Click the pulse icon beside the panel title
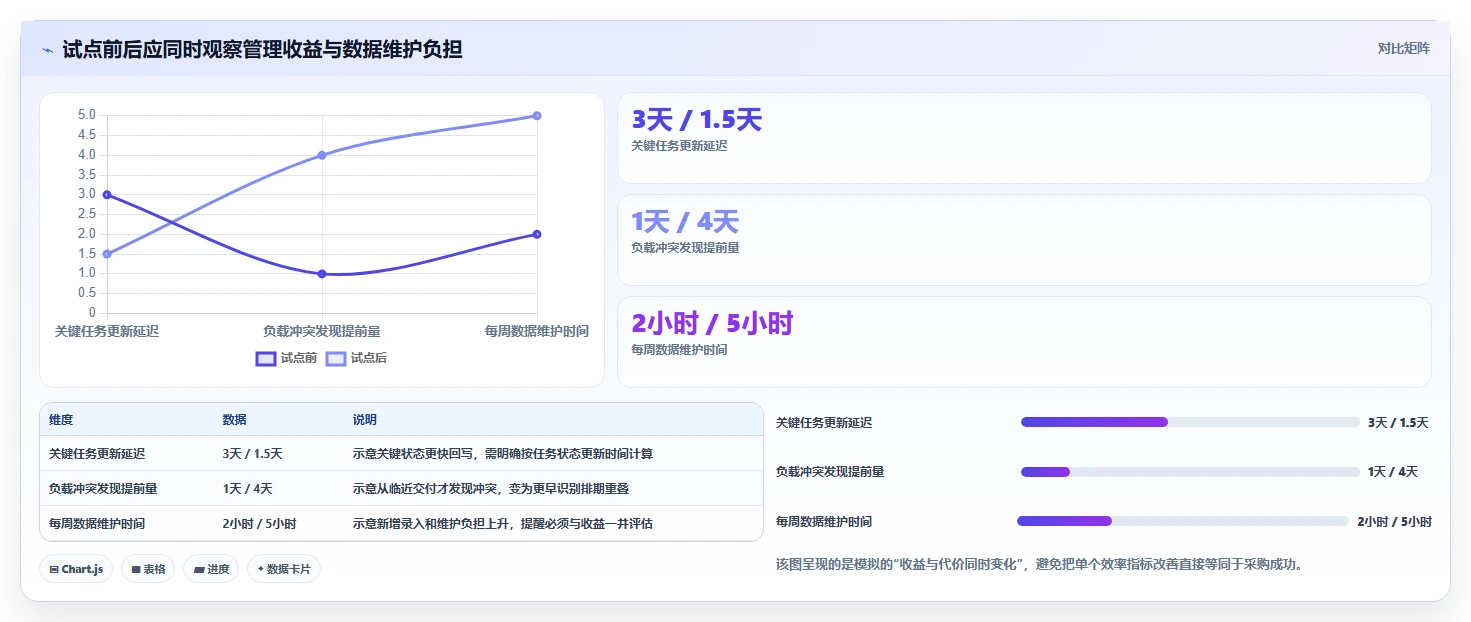1471x622 pixels. coord(47,49)
